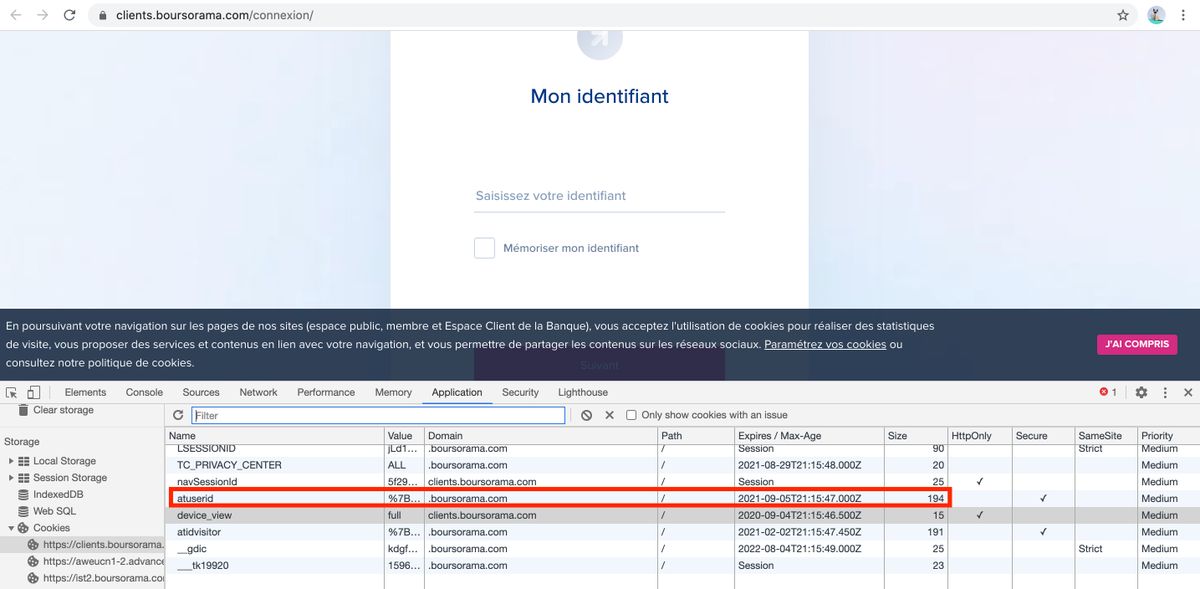Sort by the Expires / Max-Age header

[x=809, y=436]
